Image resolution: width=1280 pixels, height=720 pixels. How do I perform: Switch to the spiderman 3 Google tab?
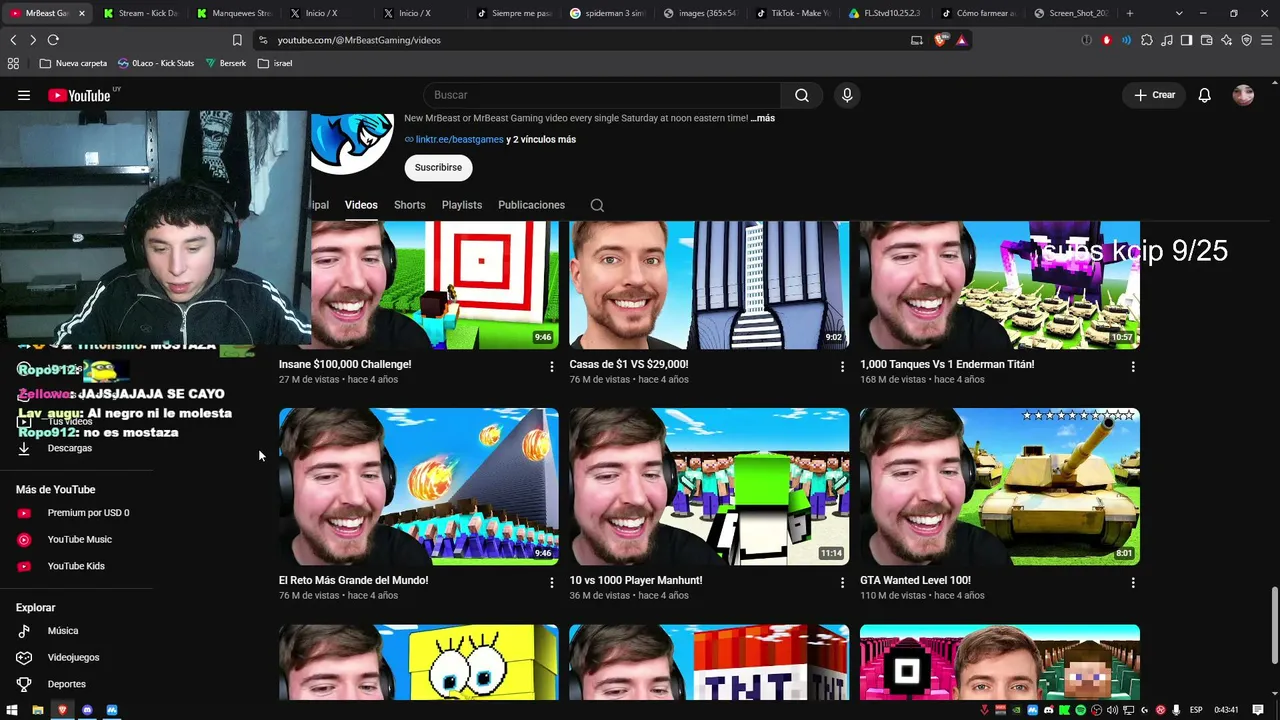point(608,13)
